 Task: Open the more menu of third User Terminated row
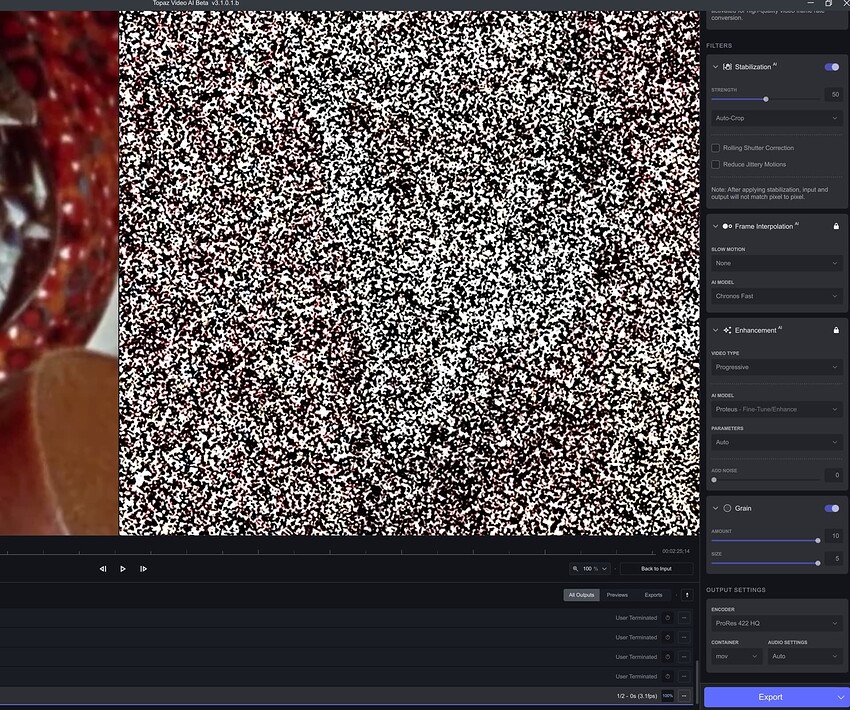684,657
